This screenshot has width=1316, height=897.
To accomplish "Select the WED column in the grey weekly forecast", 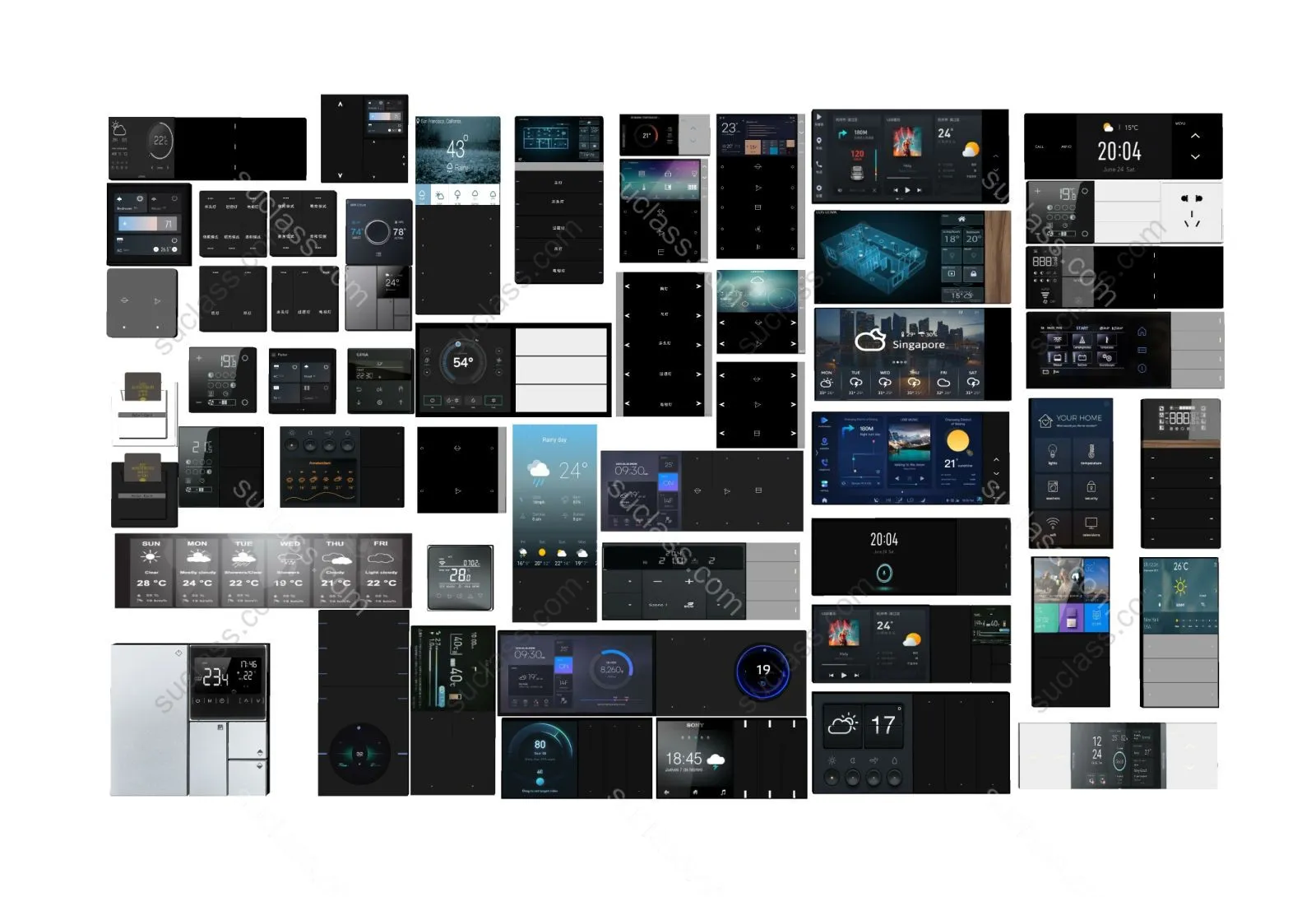I will (290, 569).
